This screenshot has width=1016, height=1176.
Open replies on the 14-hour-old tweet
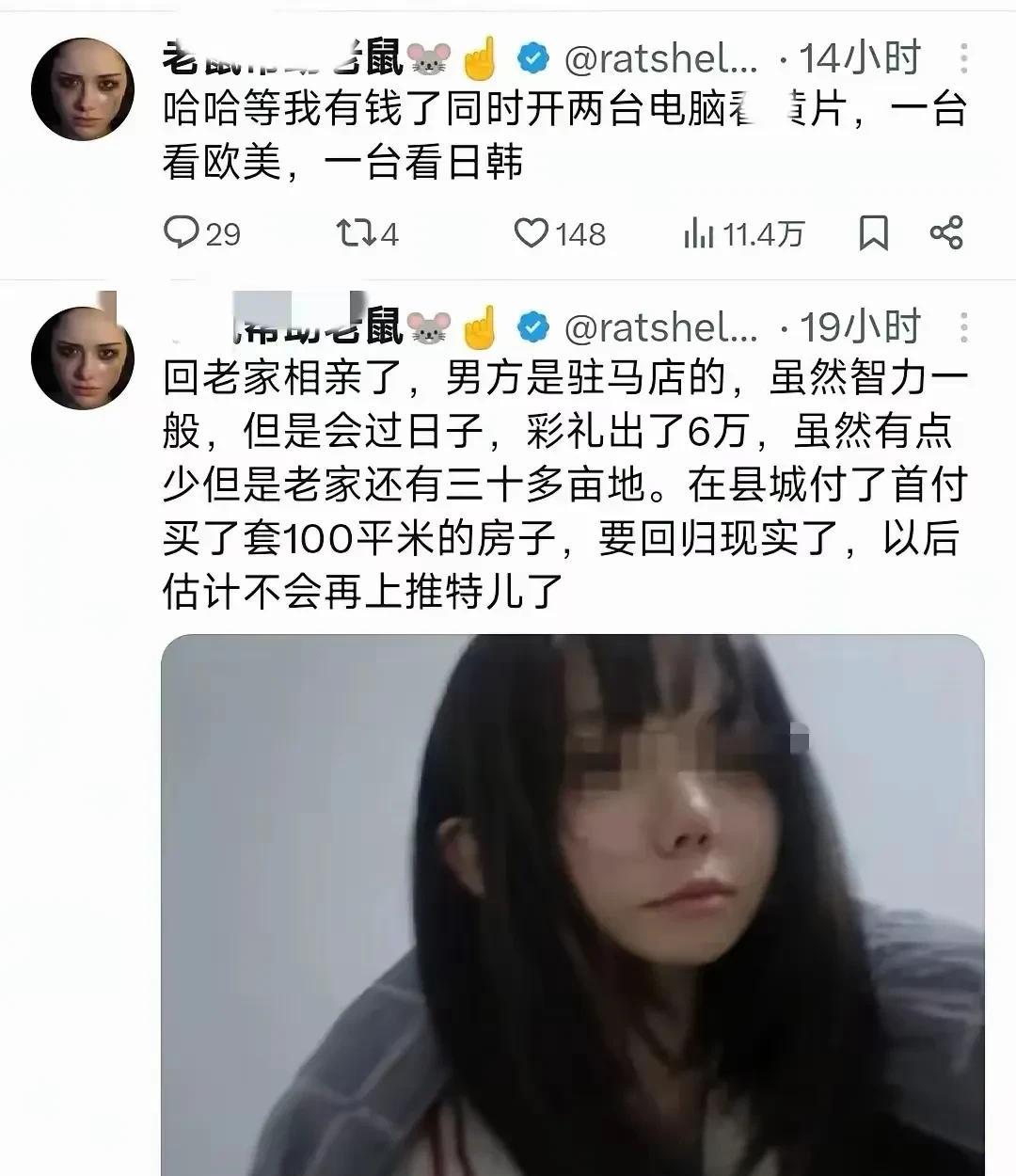[201, 232]
